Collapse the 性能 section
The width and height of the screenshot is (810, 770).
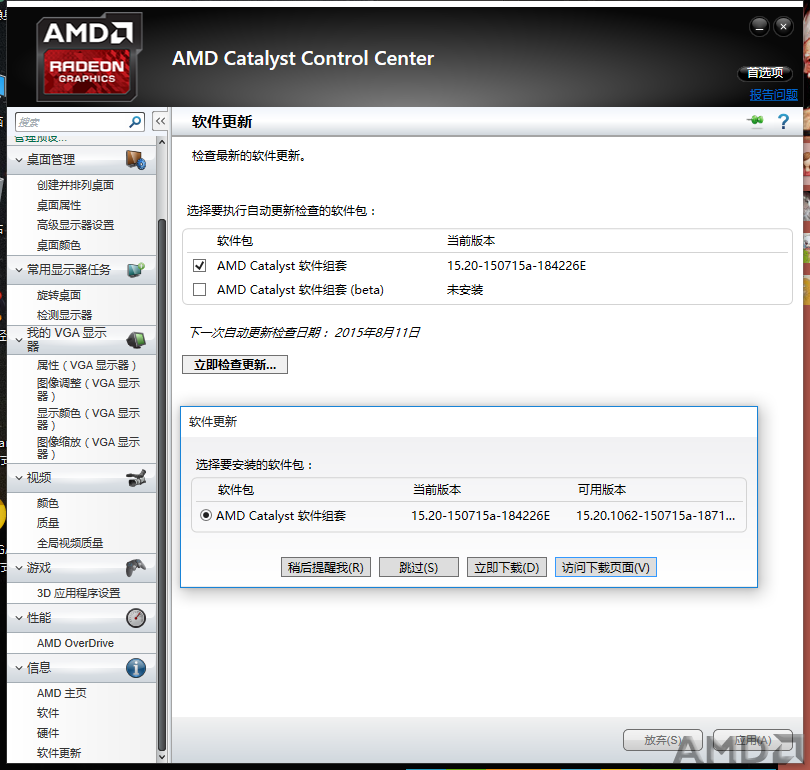point(19,618)
